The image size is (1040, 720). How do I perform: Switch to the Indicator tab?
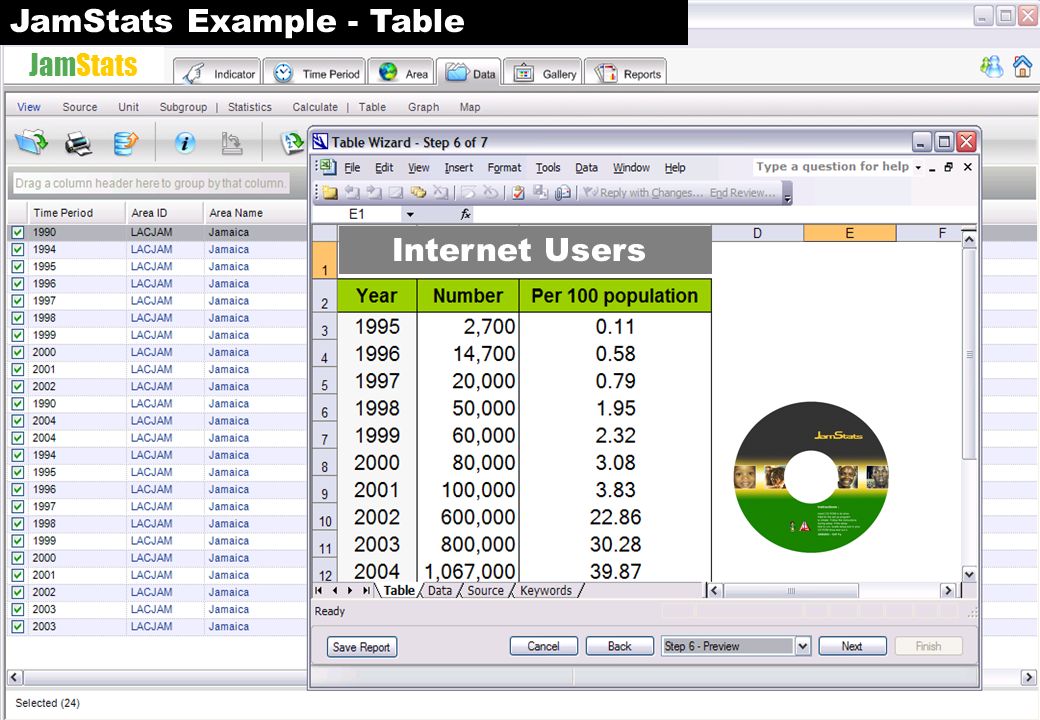pyautogui.click(x=218, y=72)
